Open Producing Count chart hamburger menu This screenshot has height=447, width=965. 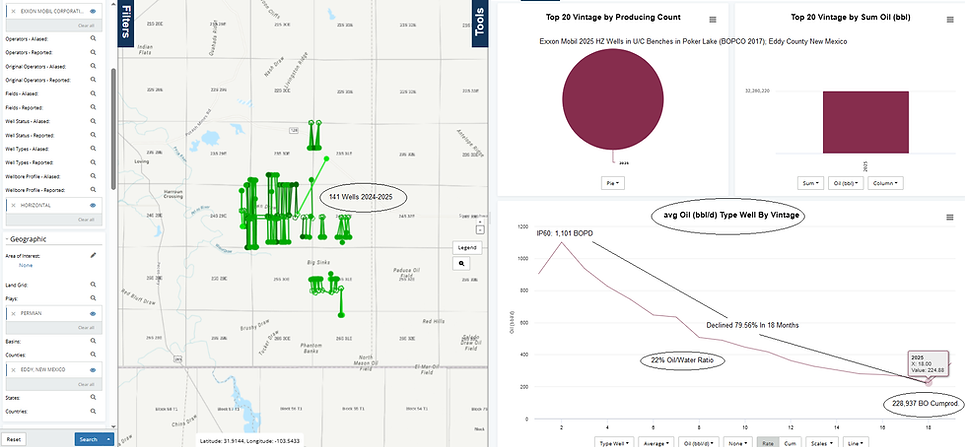[713, 20]
